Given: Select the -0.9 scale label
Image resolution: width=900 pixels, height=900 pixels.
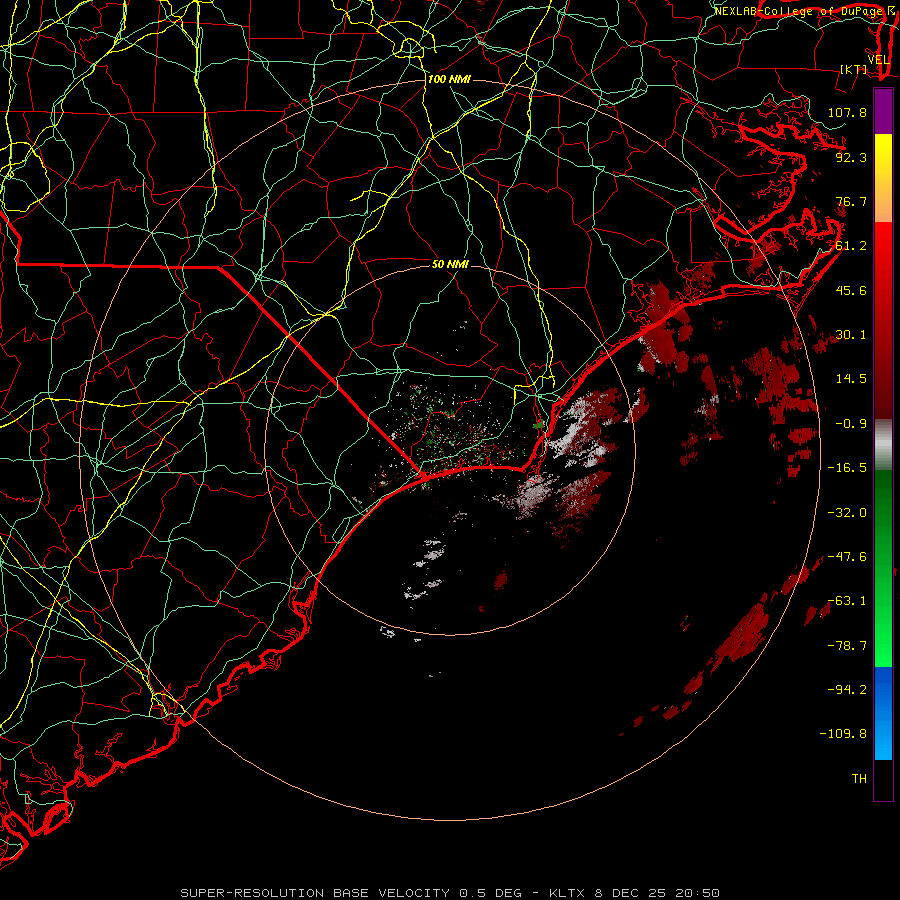Looking at the screenshot, I should click(851, 424).
